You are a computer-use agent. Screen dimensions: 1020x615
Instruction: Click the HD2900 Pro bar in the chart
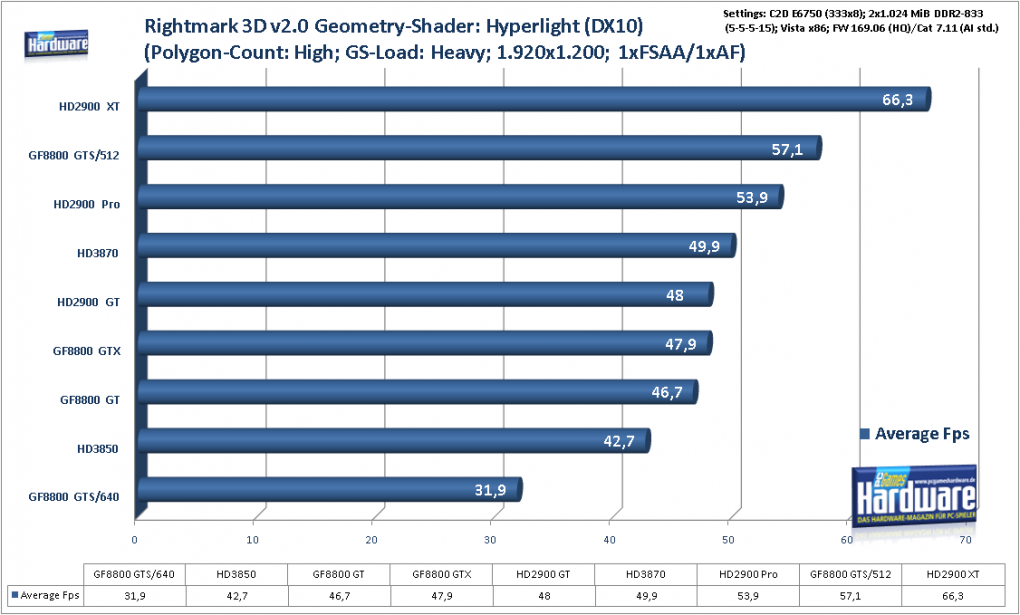461,197
